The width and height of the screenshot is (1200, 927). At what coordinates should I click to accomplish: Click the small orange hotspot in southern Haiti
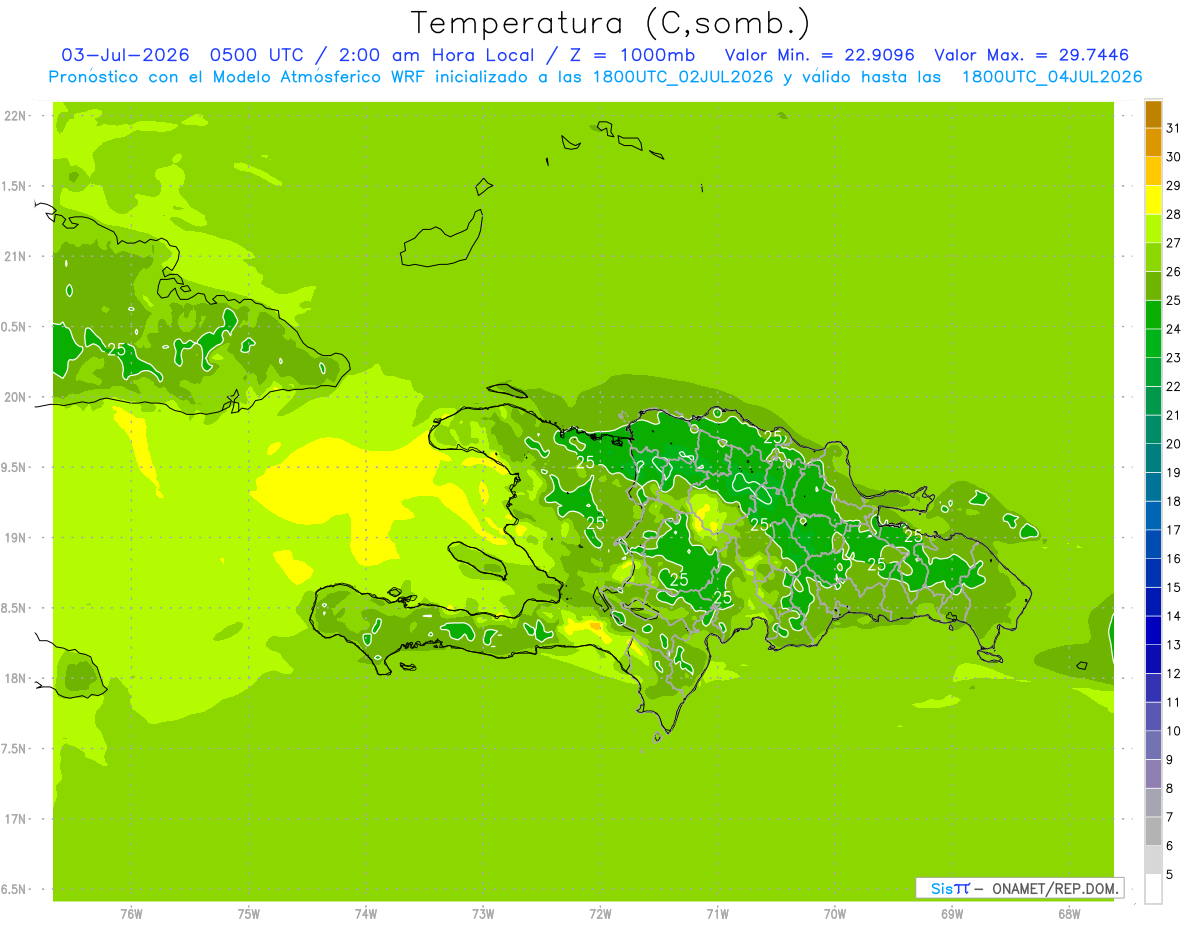(x=595, y=626)
